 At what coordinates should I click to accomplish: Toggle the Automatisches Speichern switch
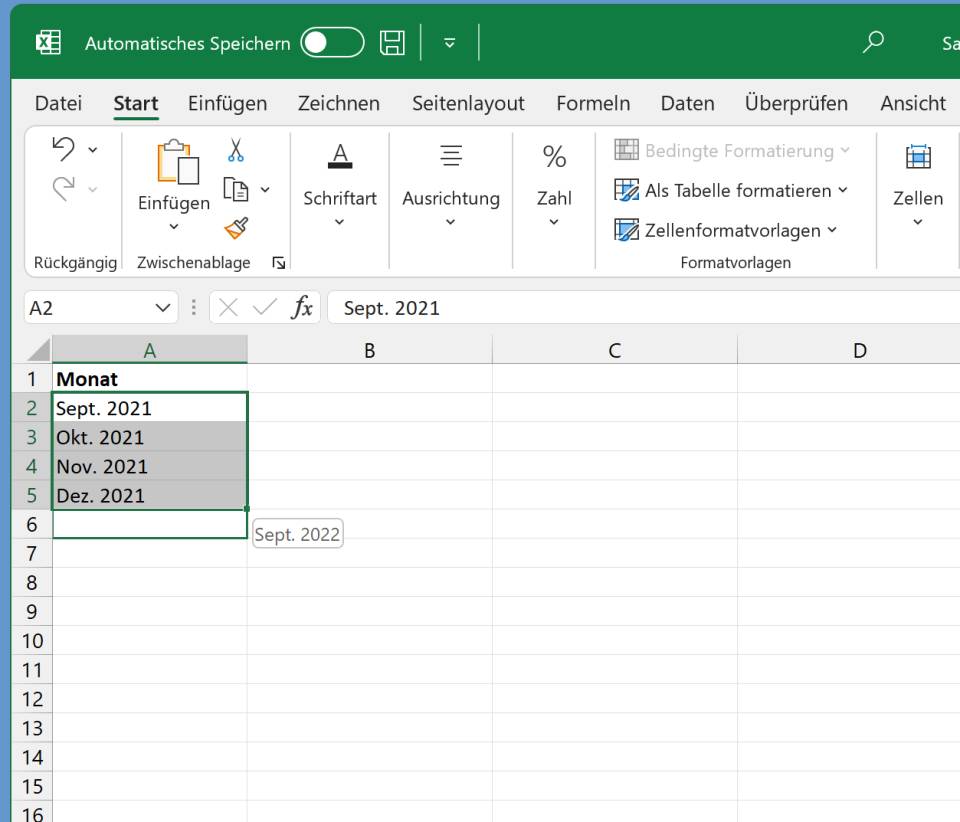pos(332,43)
